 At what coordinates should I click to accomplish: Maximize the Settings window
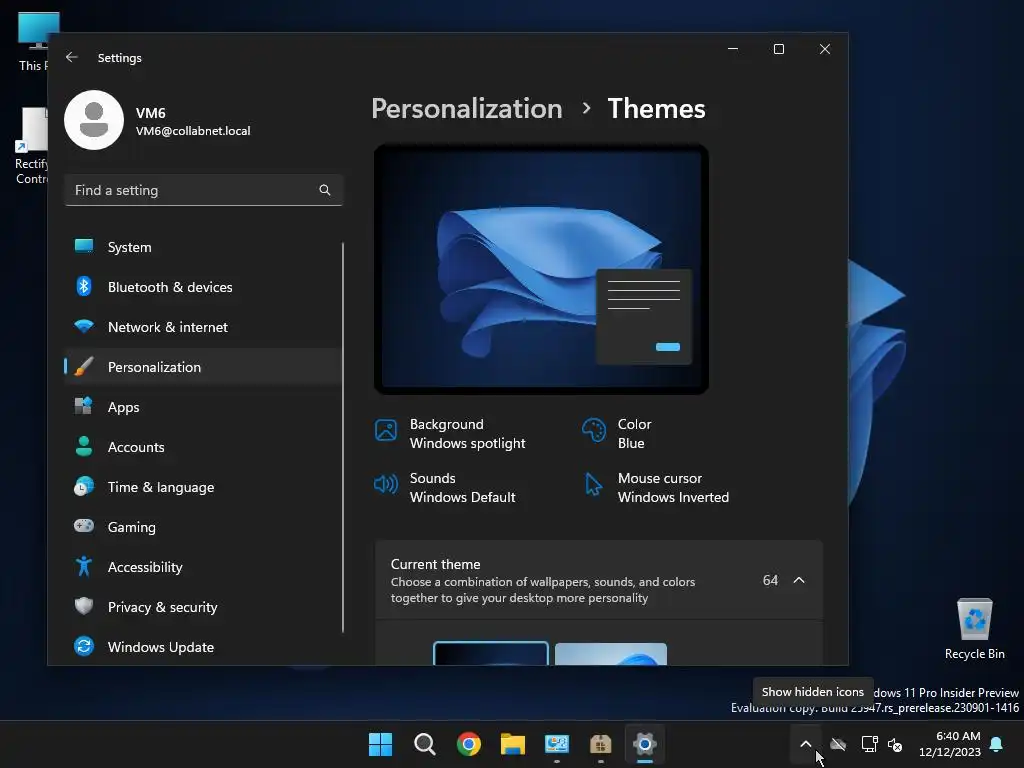(x=778, y=49)
